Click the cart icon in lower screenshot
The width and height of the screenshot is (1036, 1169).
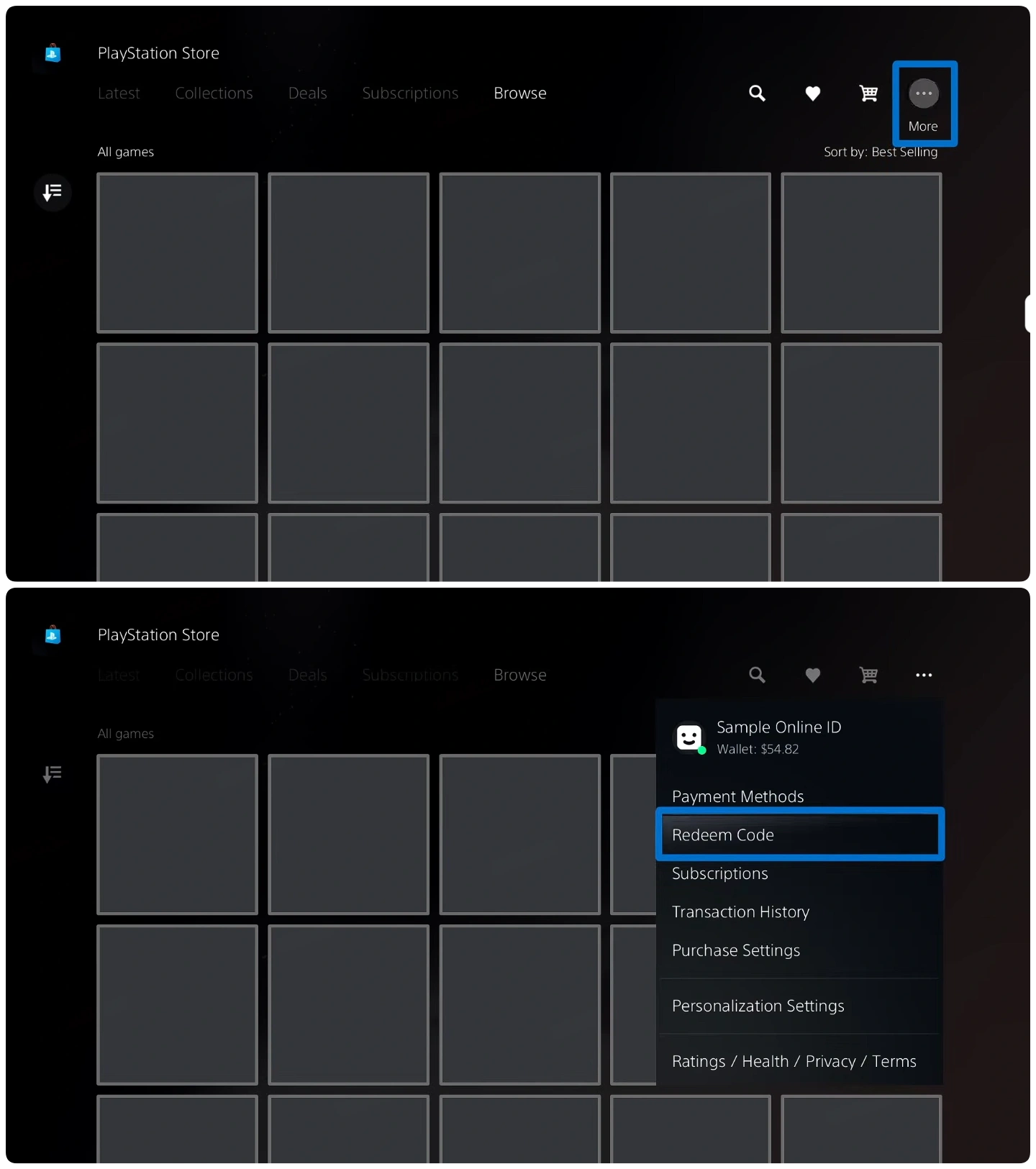[x=868, y=676]
